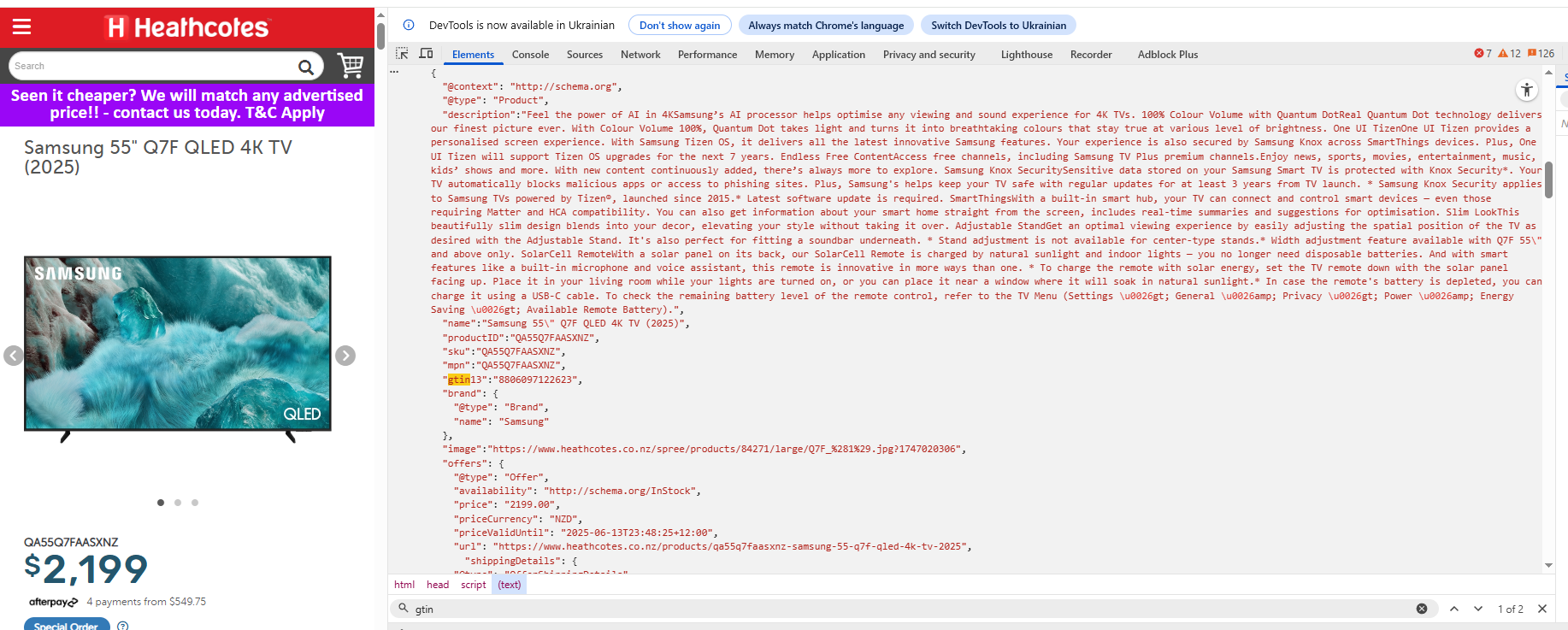Select the html breadcrumb
The image size is (1568, 630).
point(404,585)
